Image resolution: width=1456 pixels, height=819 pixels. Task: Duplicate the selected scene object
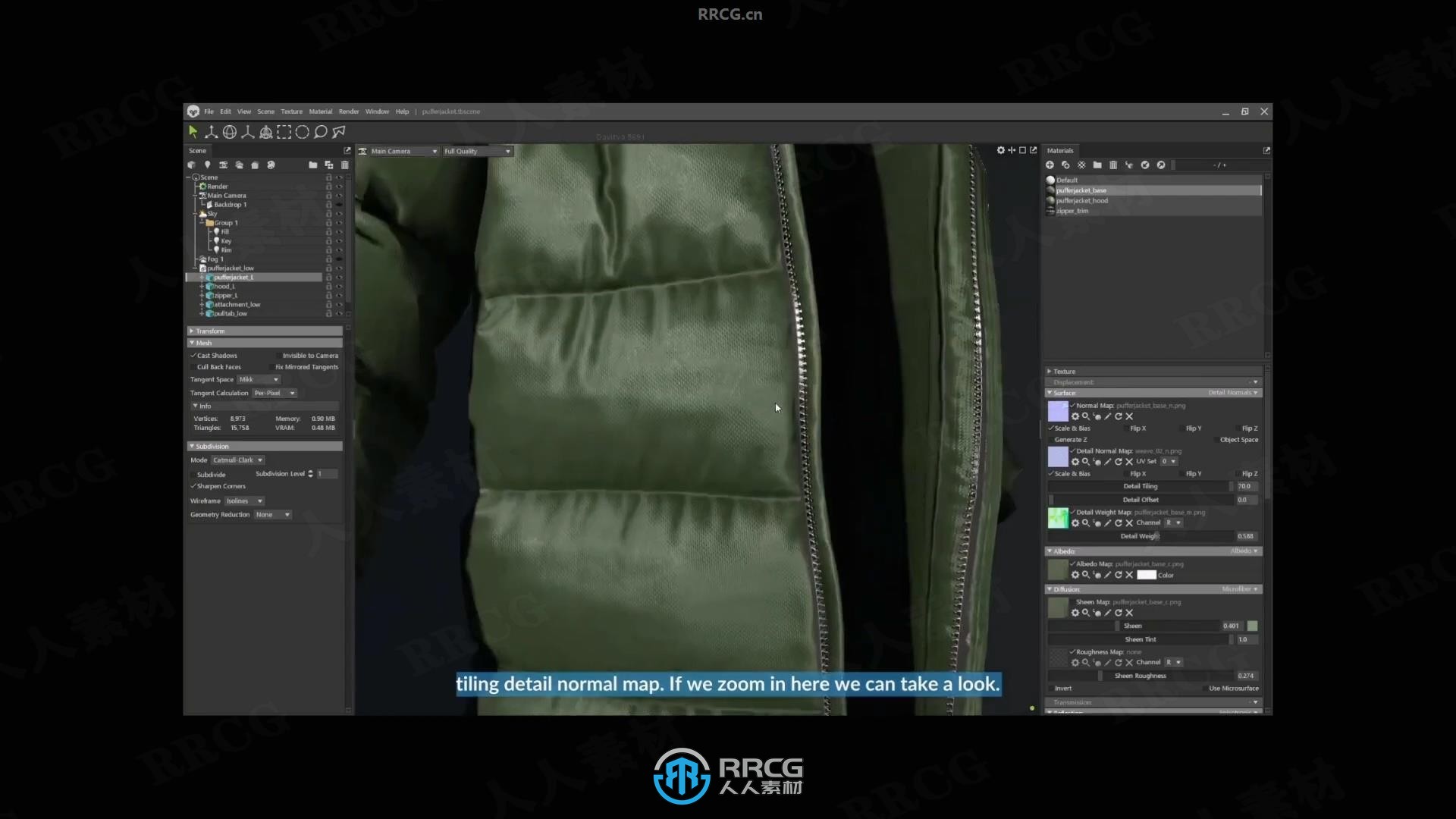click(x=328, y=165)
